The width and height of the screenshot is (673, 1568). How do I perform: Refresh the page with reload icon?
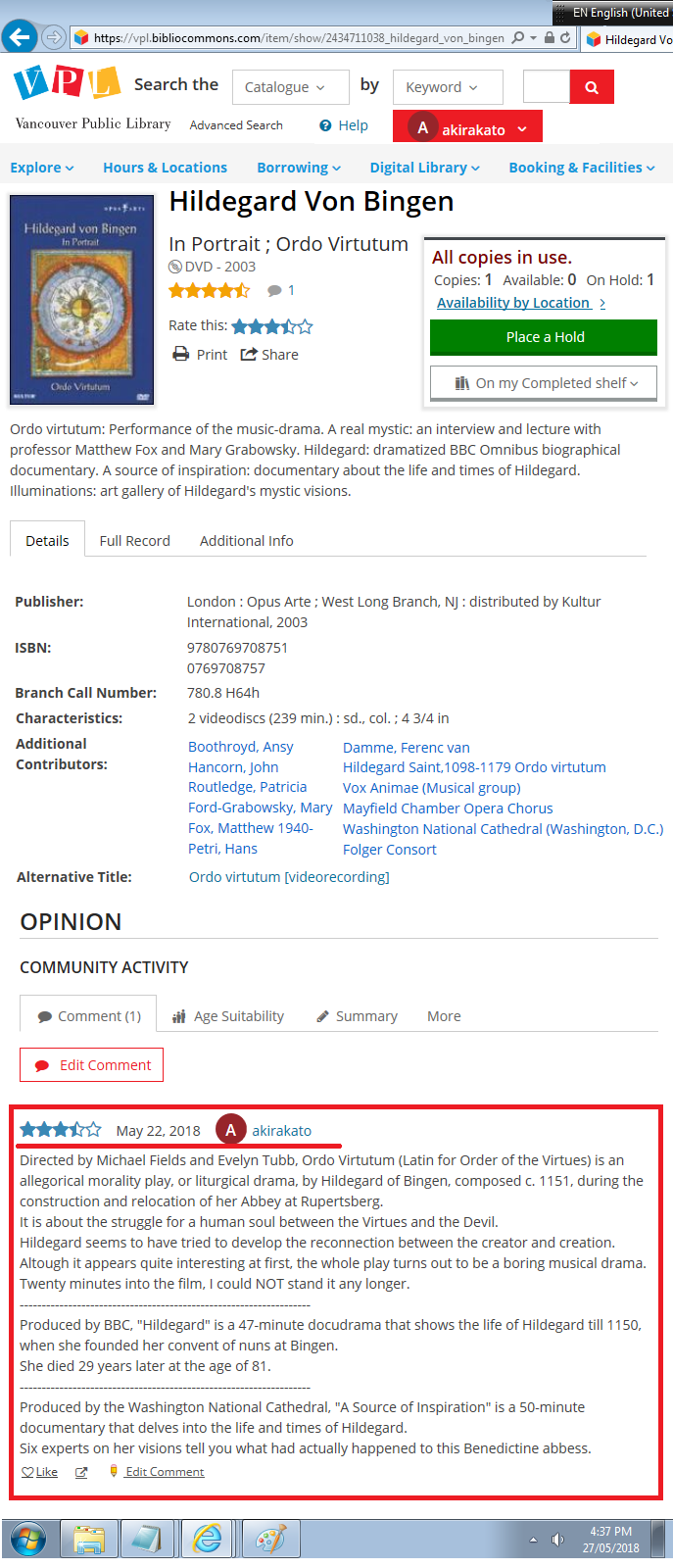pos(564,37)
